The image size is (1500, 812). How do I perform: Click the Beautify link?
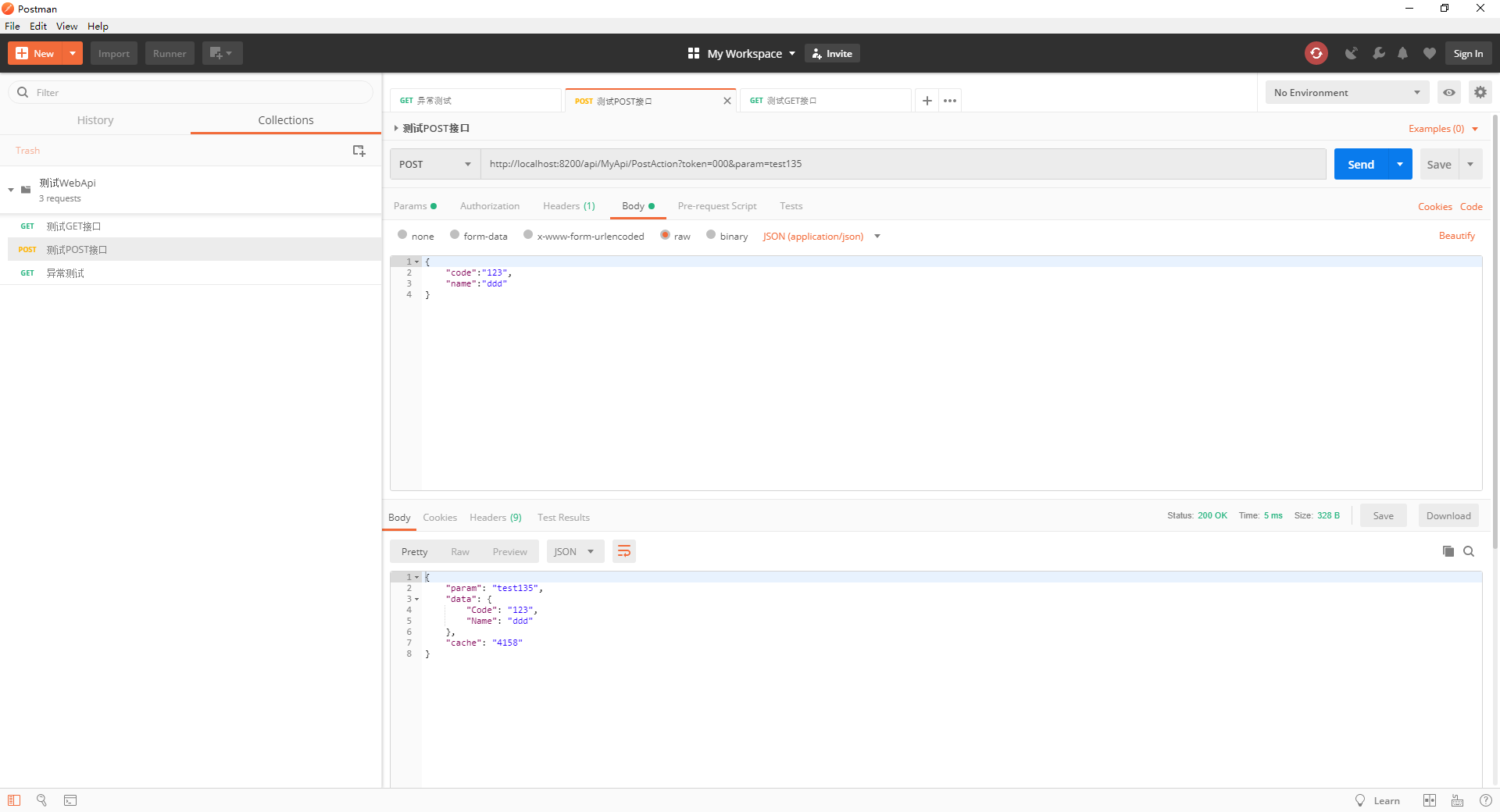point(1456,236)
